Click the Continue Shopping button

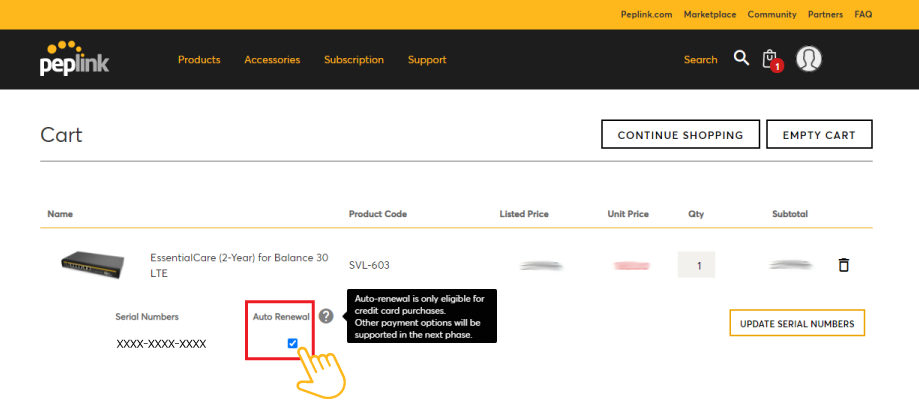(x=680, y=135)
